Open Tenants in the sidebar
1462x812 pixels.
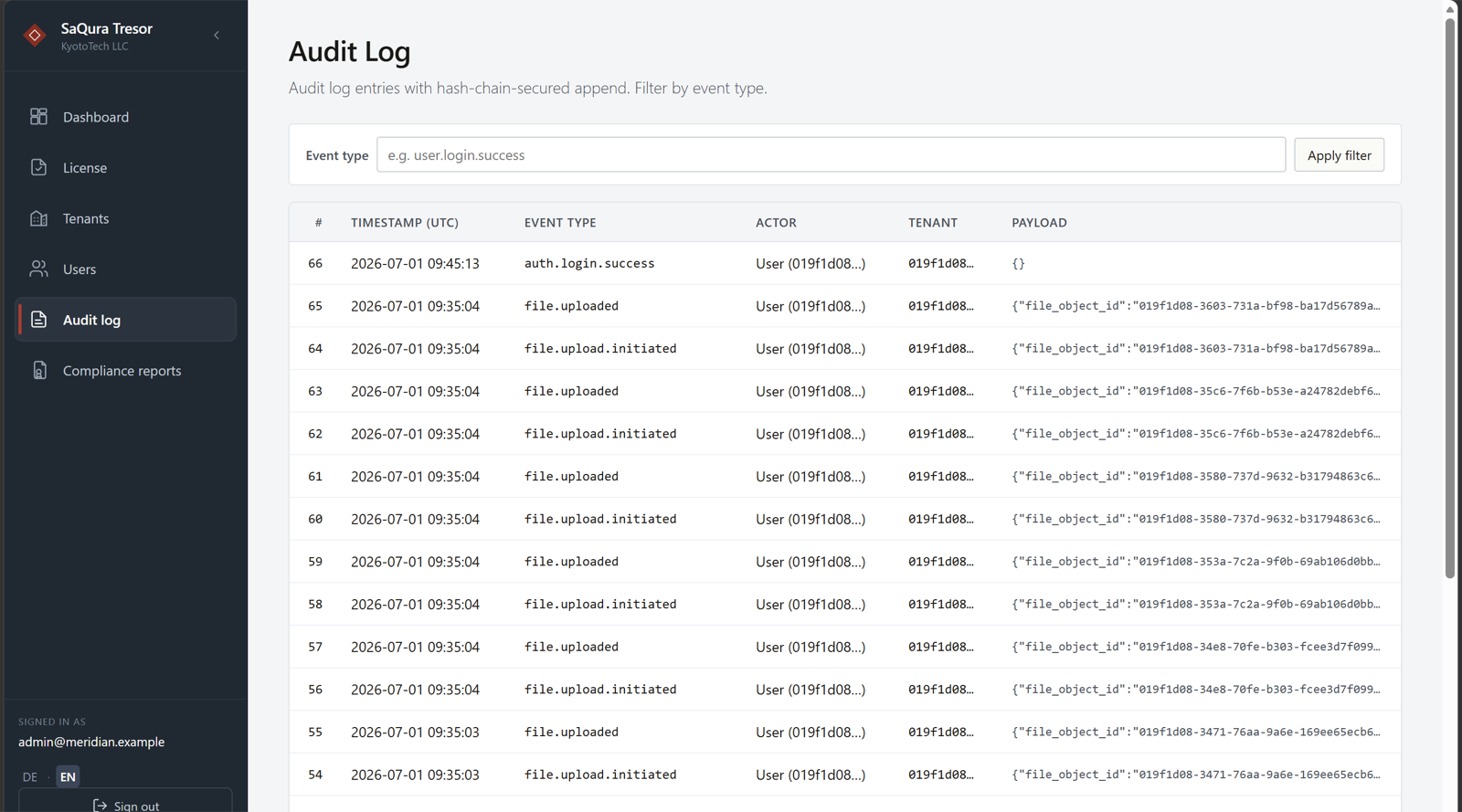[x=125, y=218]
